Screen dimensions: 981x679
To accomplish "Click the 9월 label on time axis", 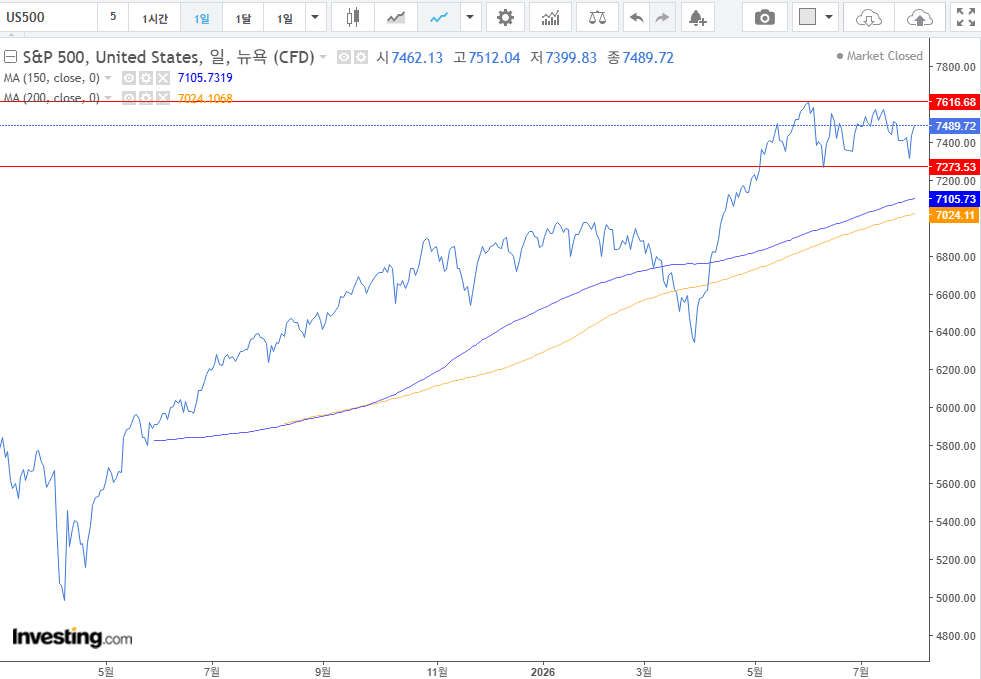I will point(323,672).
